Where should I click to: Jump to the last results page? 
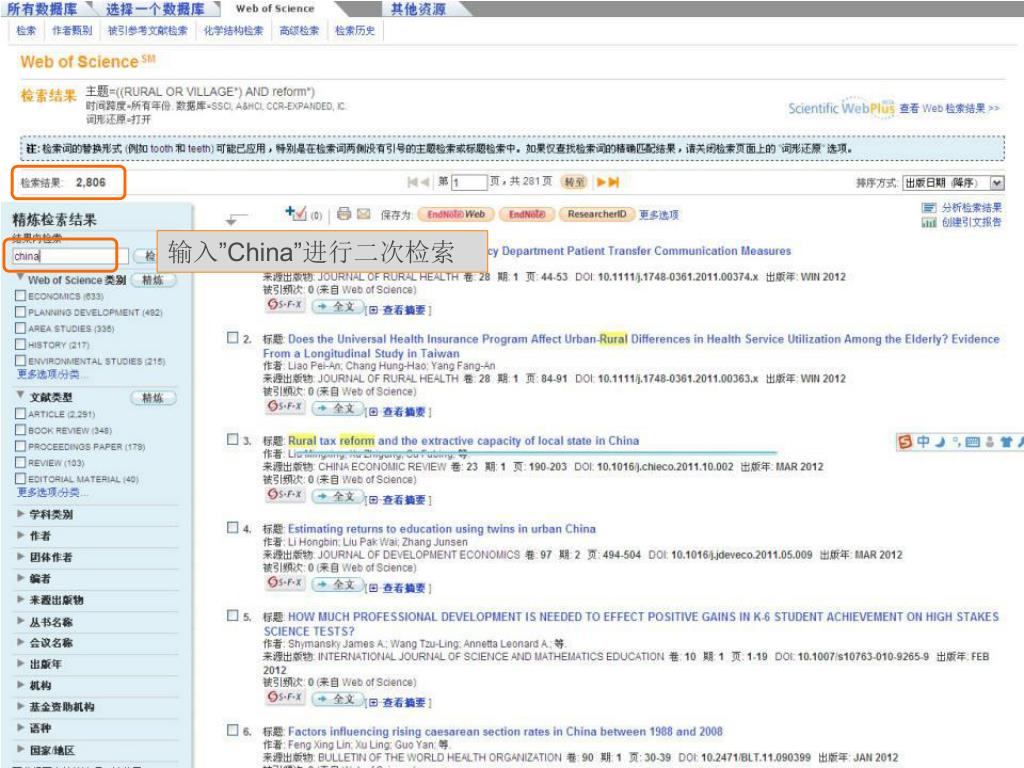614,182
